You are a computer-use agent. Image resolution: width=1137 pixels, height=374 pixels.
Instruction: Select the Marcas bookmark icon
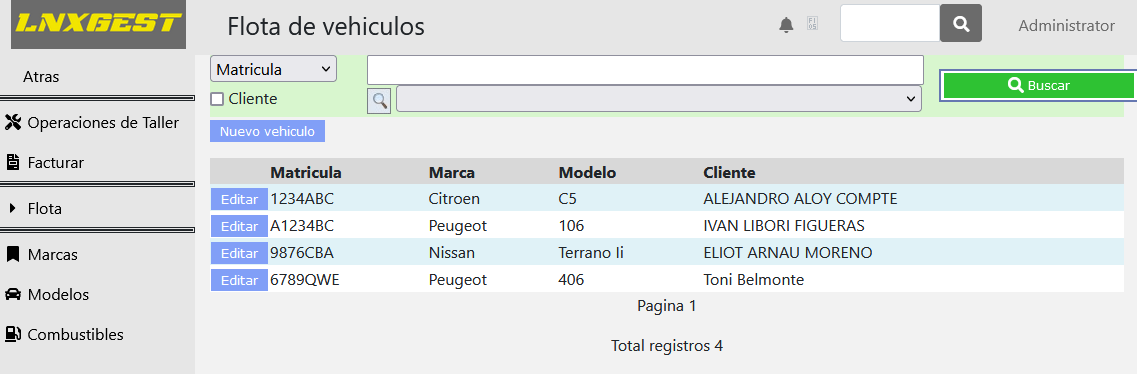pyautogui.click(x=12, y=254)
